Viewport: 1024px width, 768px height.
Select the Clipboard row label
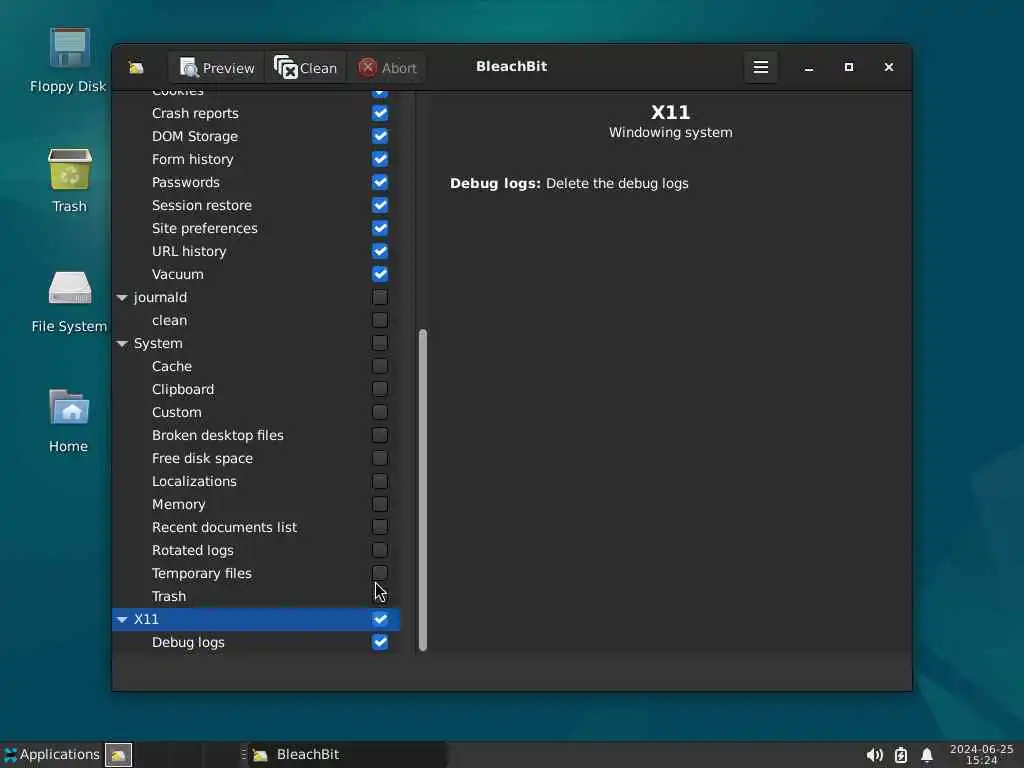tap(183, 389)
